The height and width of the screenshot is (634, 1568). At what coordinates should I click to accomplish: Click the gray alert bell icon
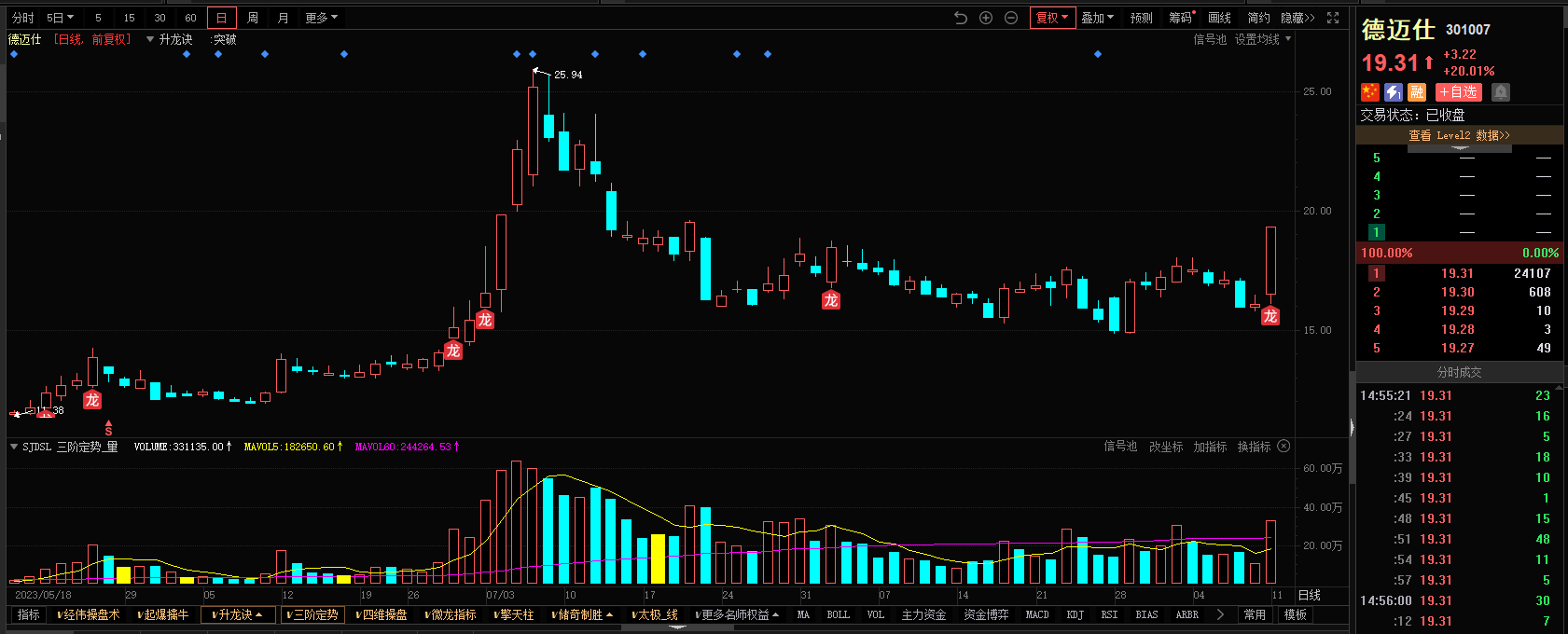click(1501, 92)
